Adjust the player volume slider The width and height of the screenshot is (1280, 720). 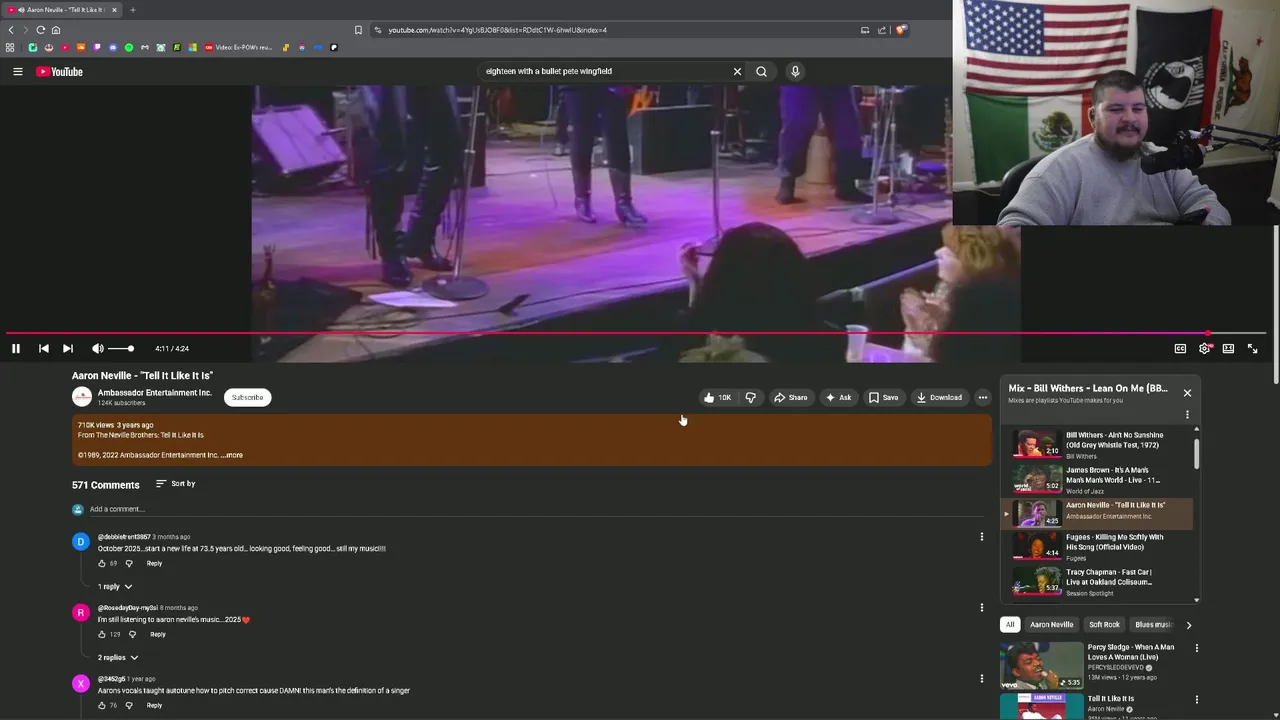121,348
